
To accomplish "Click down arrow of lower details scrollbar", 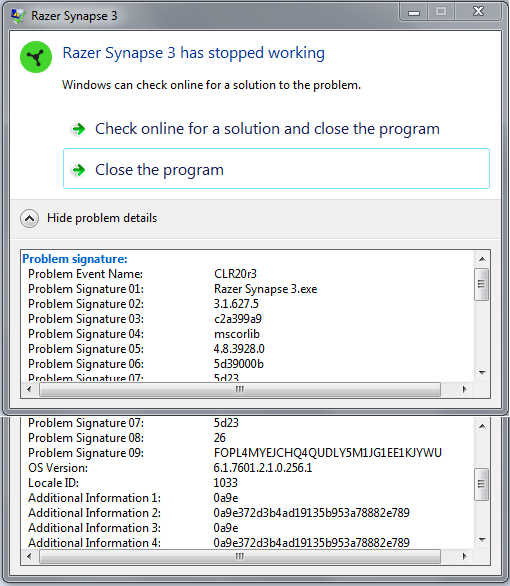I will [482, 540].
